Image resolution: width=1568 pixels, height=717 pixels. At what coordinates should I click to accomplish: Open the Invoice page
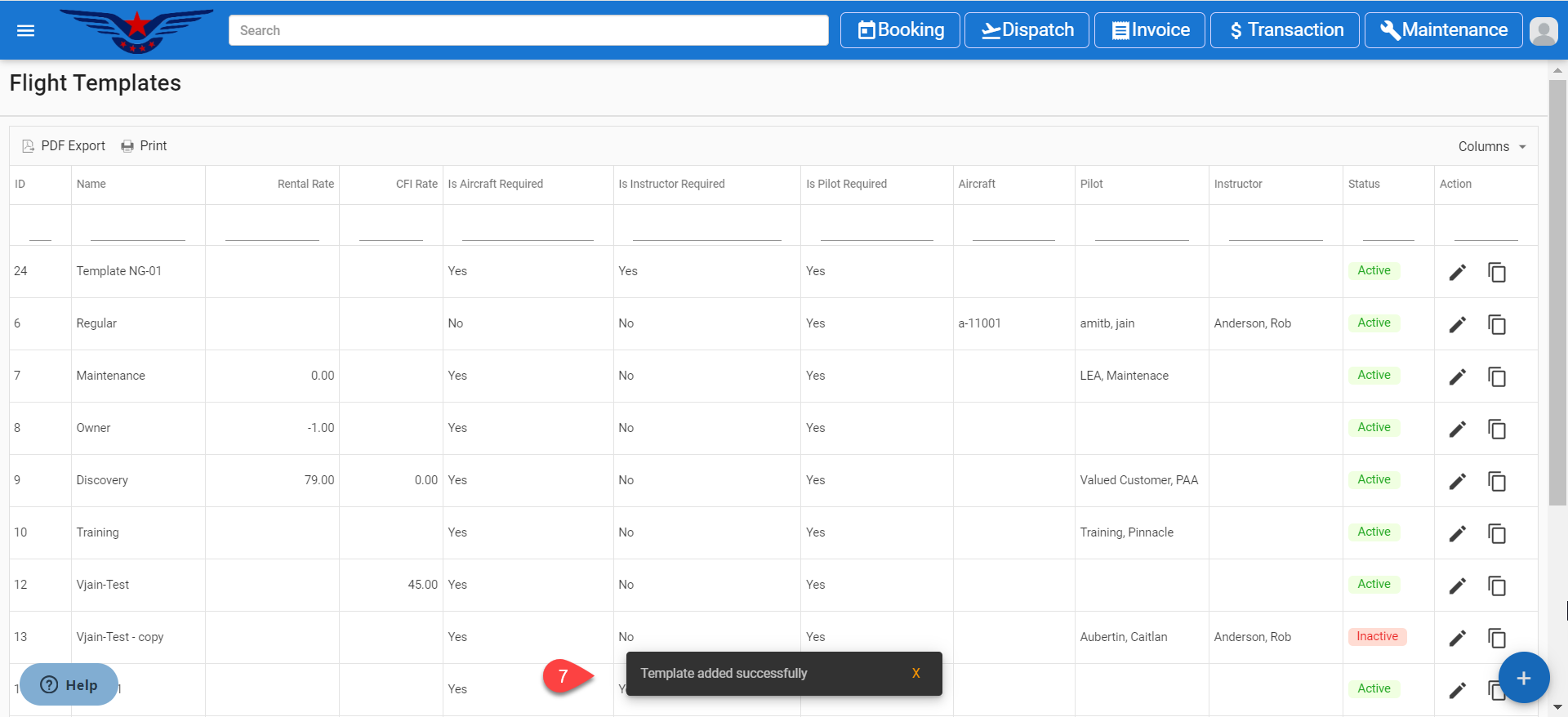tap(1149, 30)
